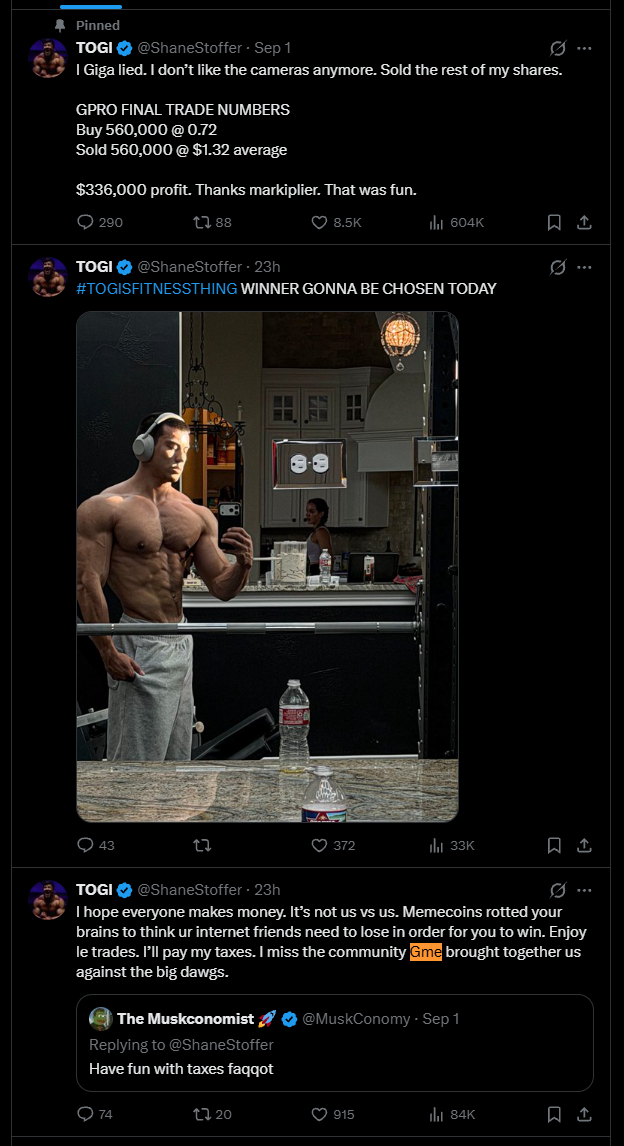Viewport: 624px width, 1146px height.
Task: Open the #TOGISFITNESSTHING hashtag
Action: coord(156,289)
